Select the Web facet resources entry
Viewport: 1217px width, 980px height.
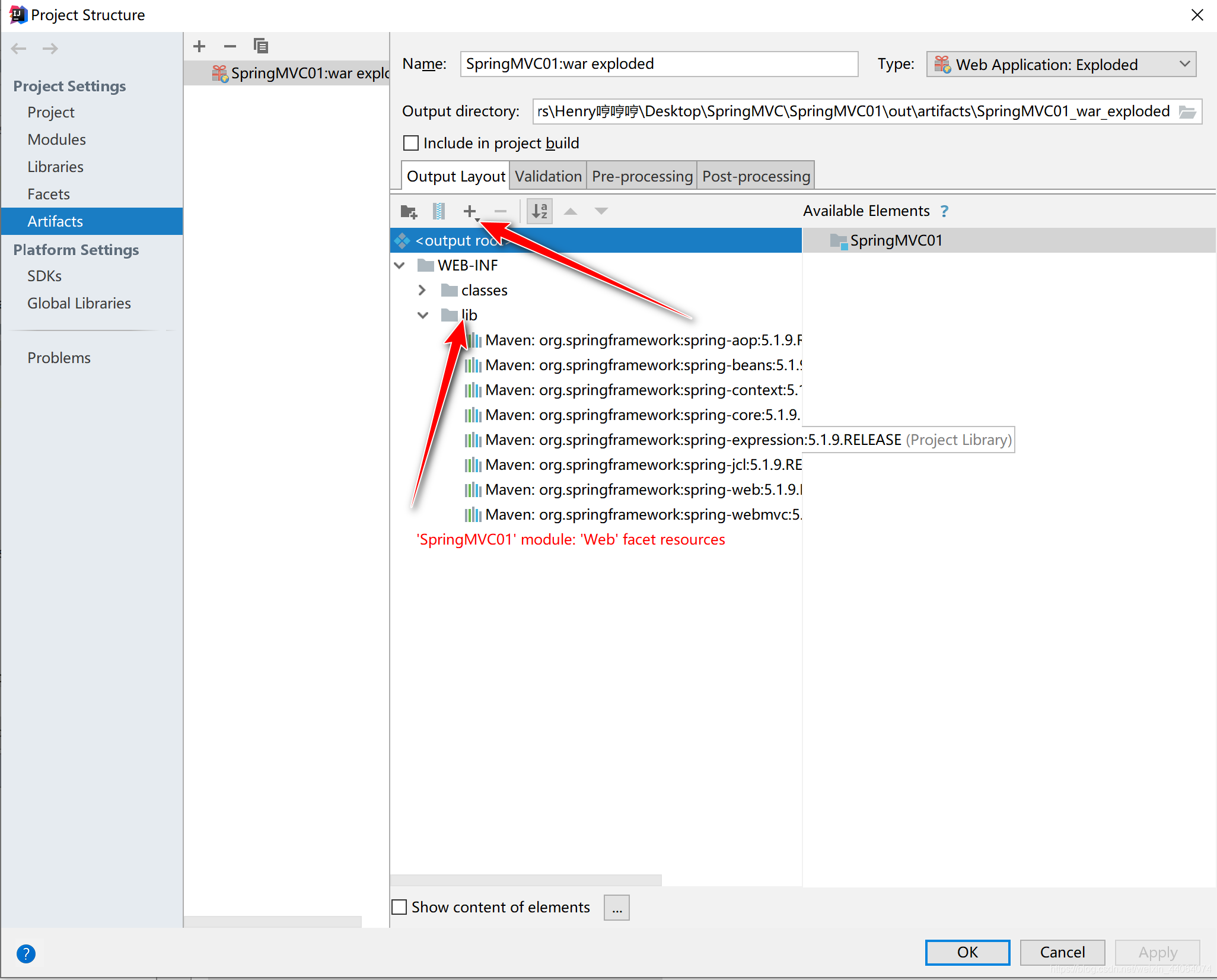pyautogui.click(x=571, y=539)
